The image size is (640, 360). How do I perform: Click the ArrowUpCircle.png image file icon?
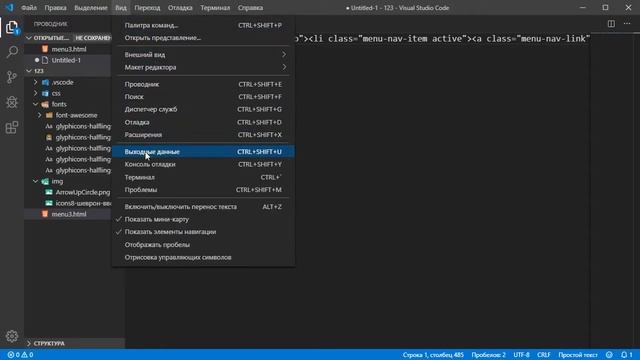(49, 192)
